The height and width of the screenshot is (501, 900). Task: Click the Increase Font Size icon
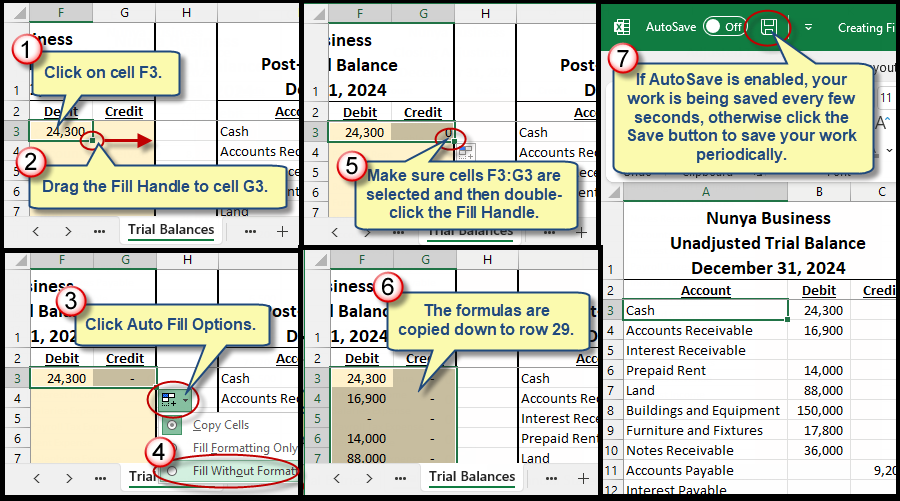(883, 122)
